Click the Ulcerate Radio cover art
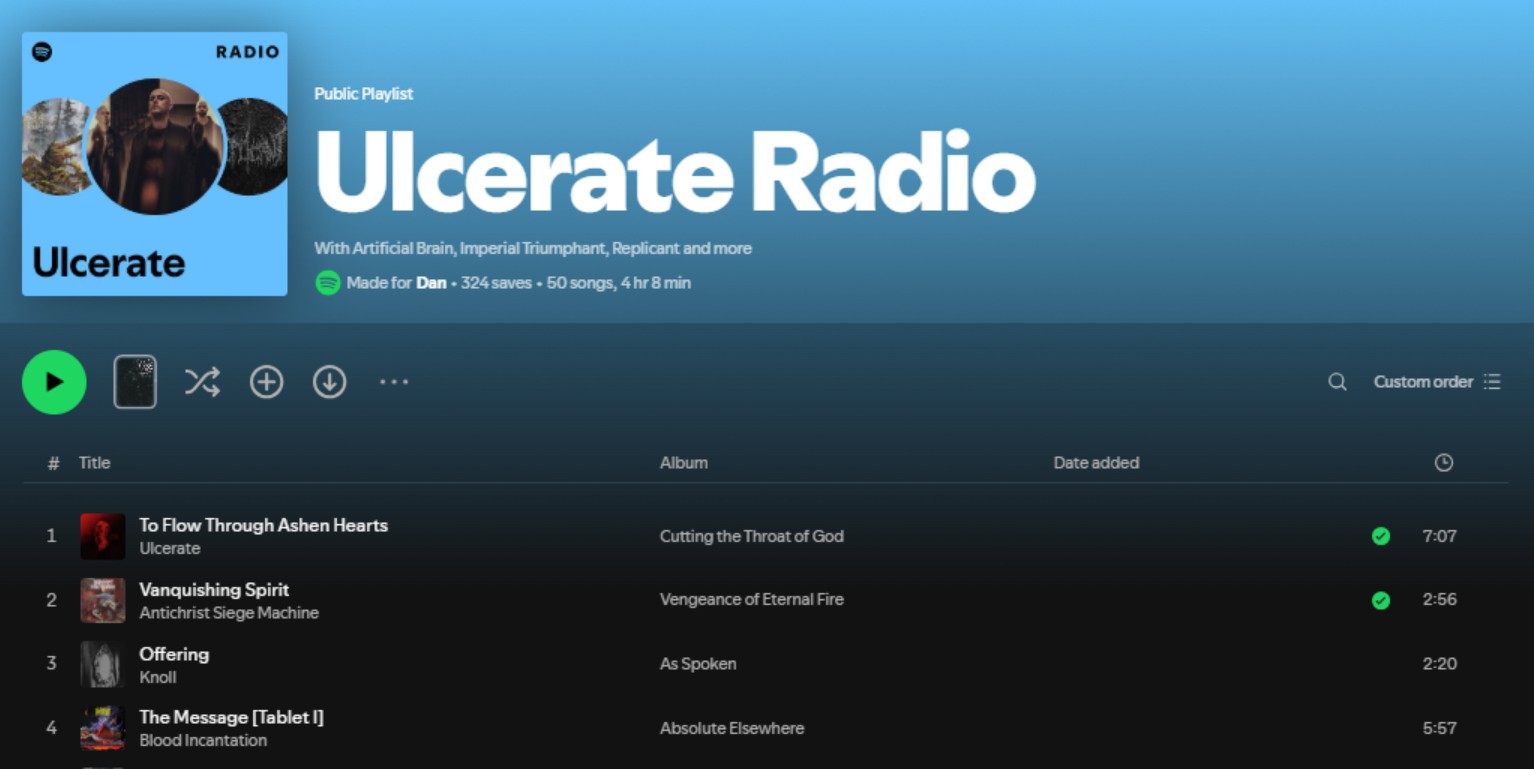Viewport: 1534px width, 769px height. (155, 164)
